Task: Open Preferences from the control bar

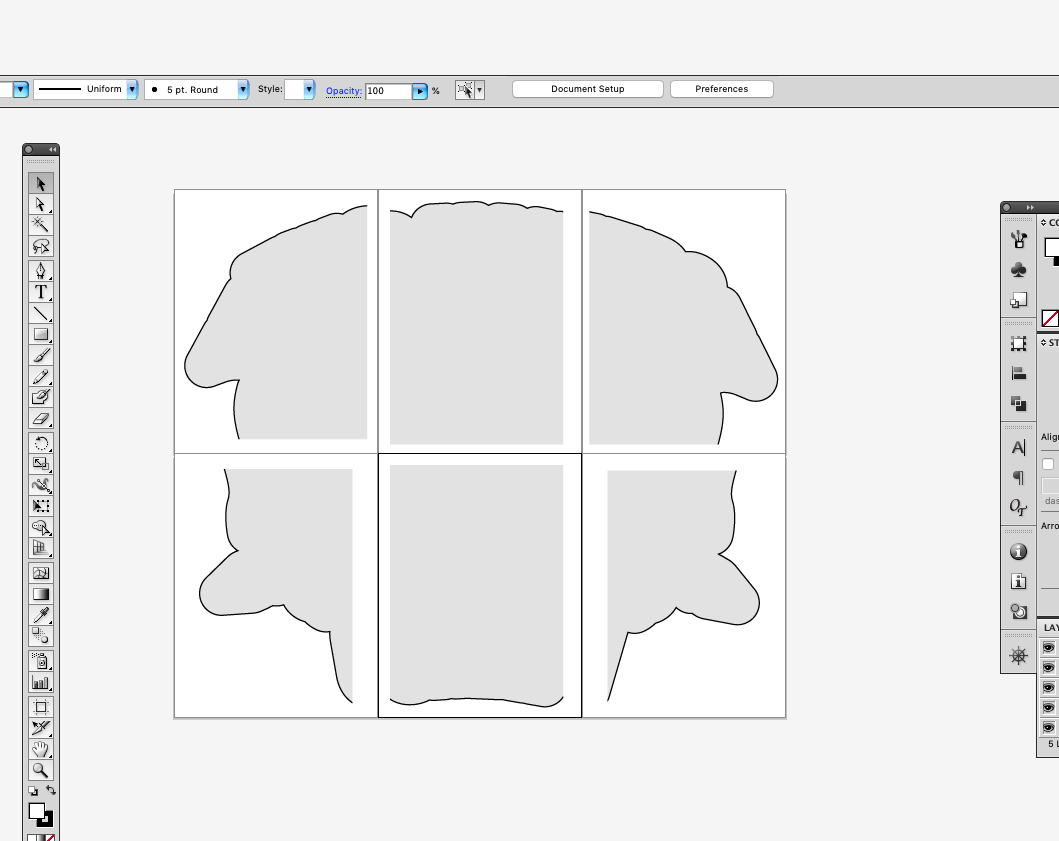Action: click(721, 88)
